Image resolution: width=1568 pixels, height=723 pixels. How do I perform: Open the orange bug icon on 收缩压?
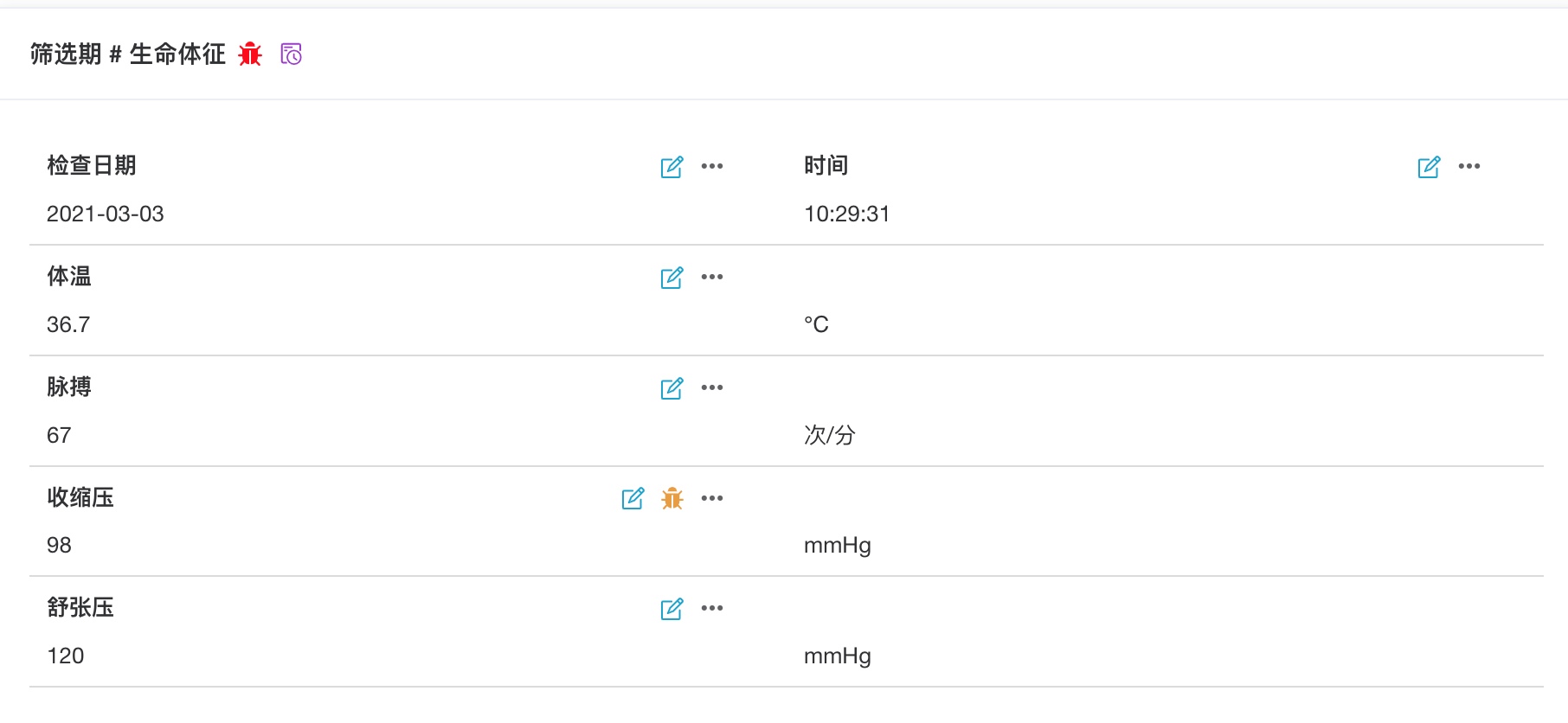(x=672, y=498)
